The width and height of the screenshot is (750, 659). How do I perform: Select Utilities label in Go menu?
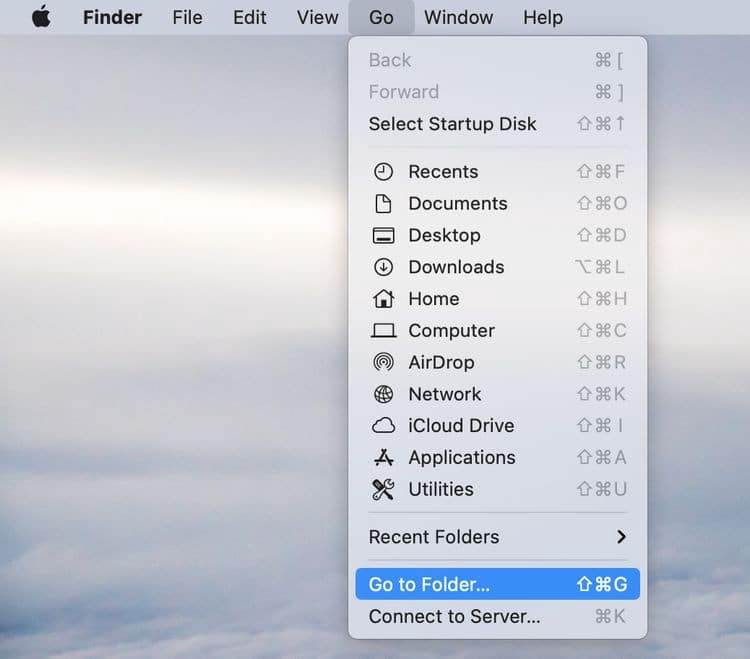(x=441, y=489)
